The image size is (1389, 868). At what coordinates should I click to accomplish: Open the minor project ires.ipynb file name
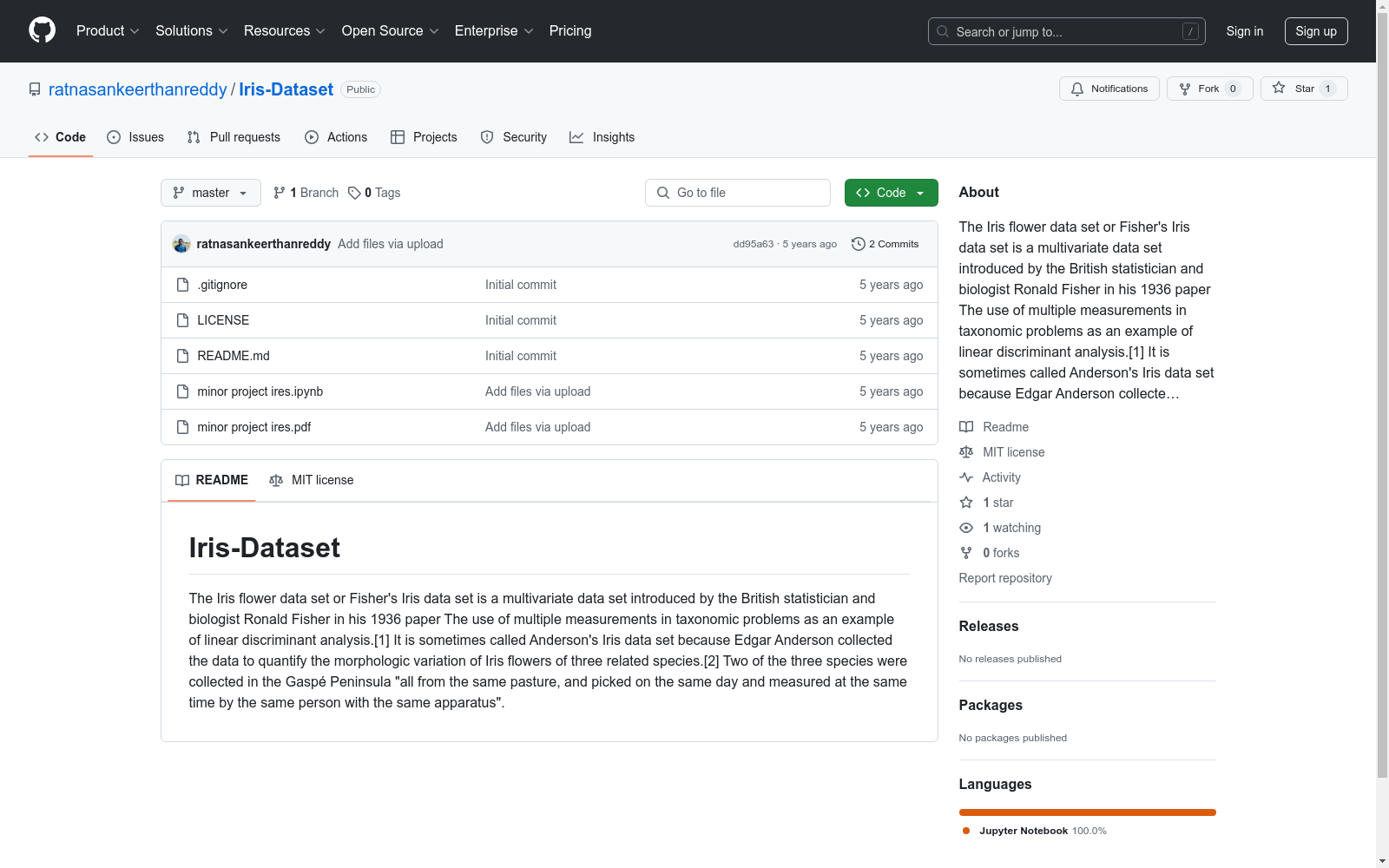pos(260,391)
